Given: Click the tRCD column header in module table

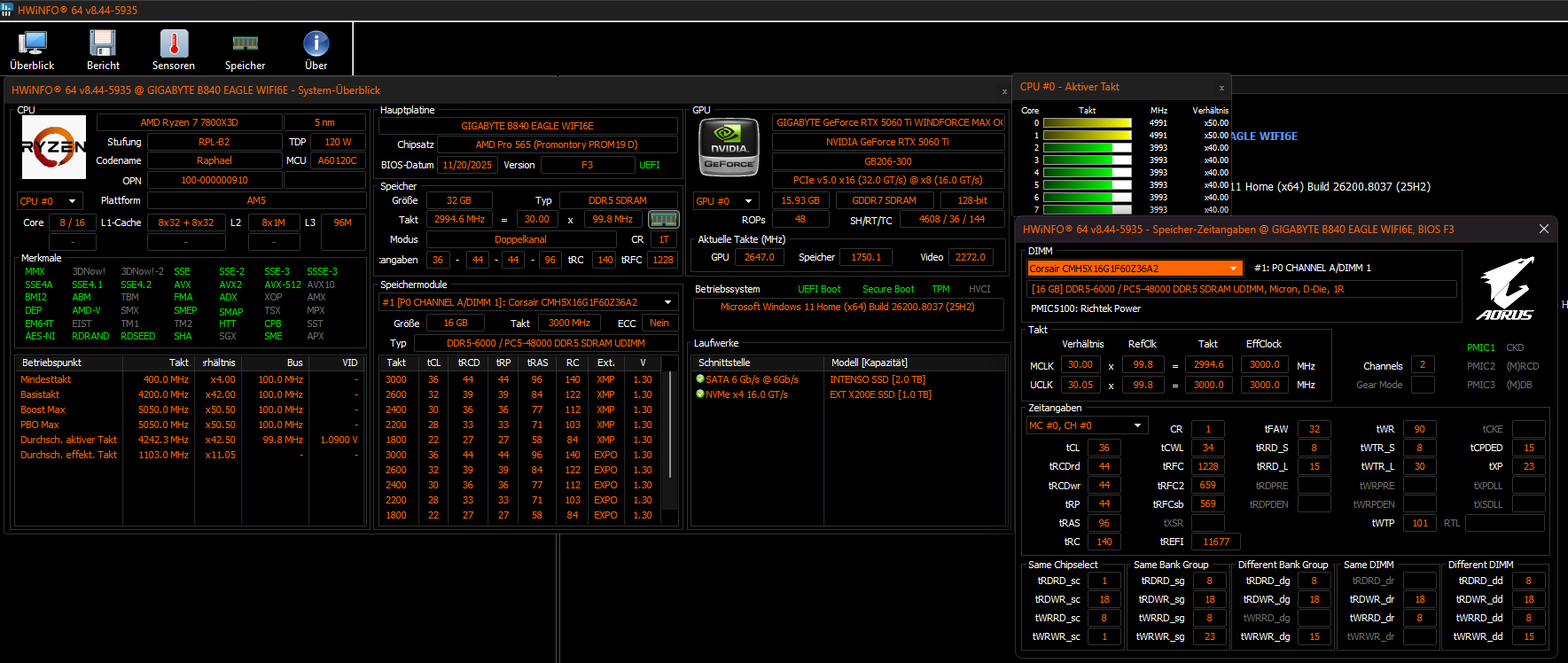Looking at the screenshot, I should tap(469, 363).
